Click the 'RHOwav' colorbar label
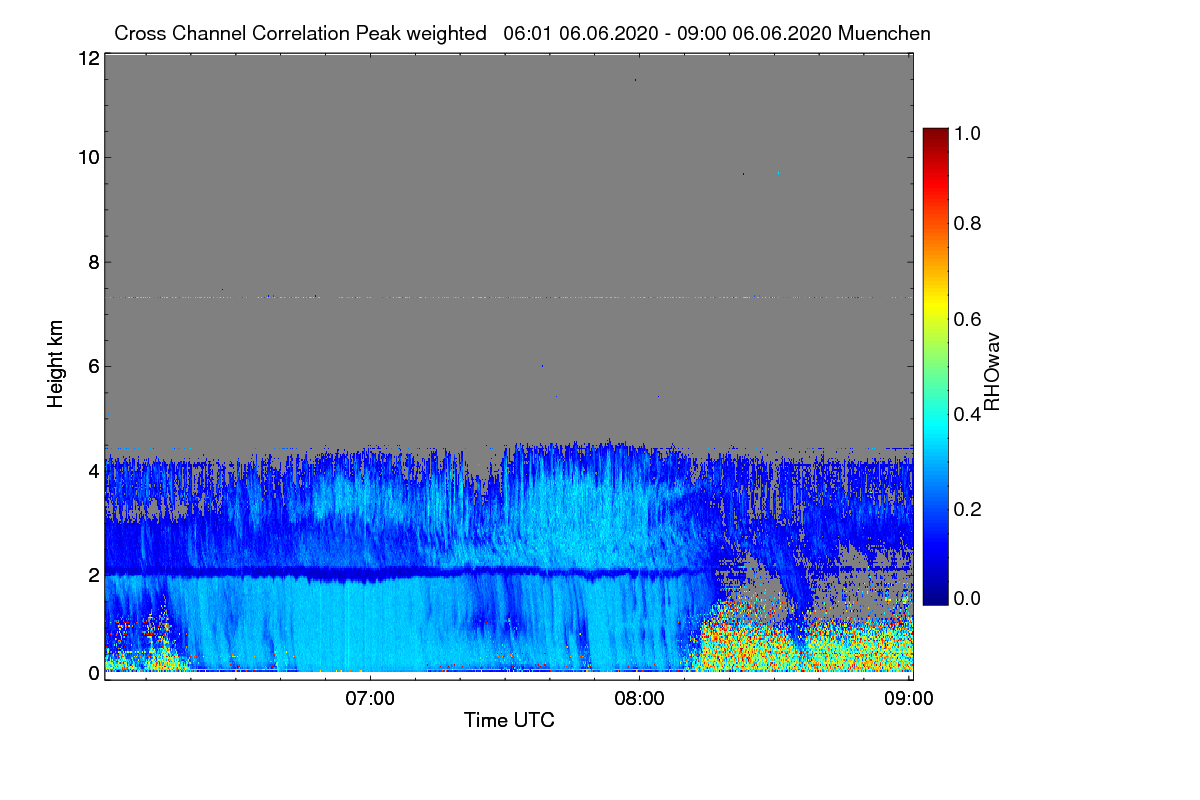Viewport: 1200px width, 800px height. point(992,372)
